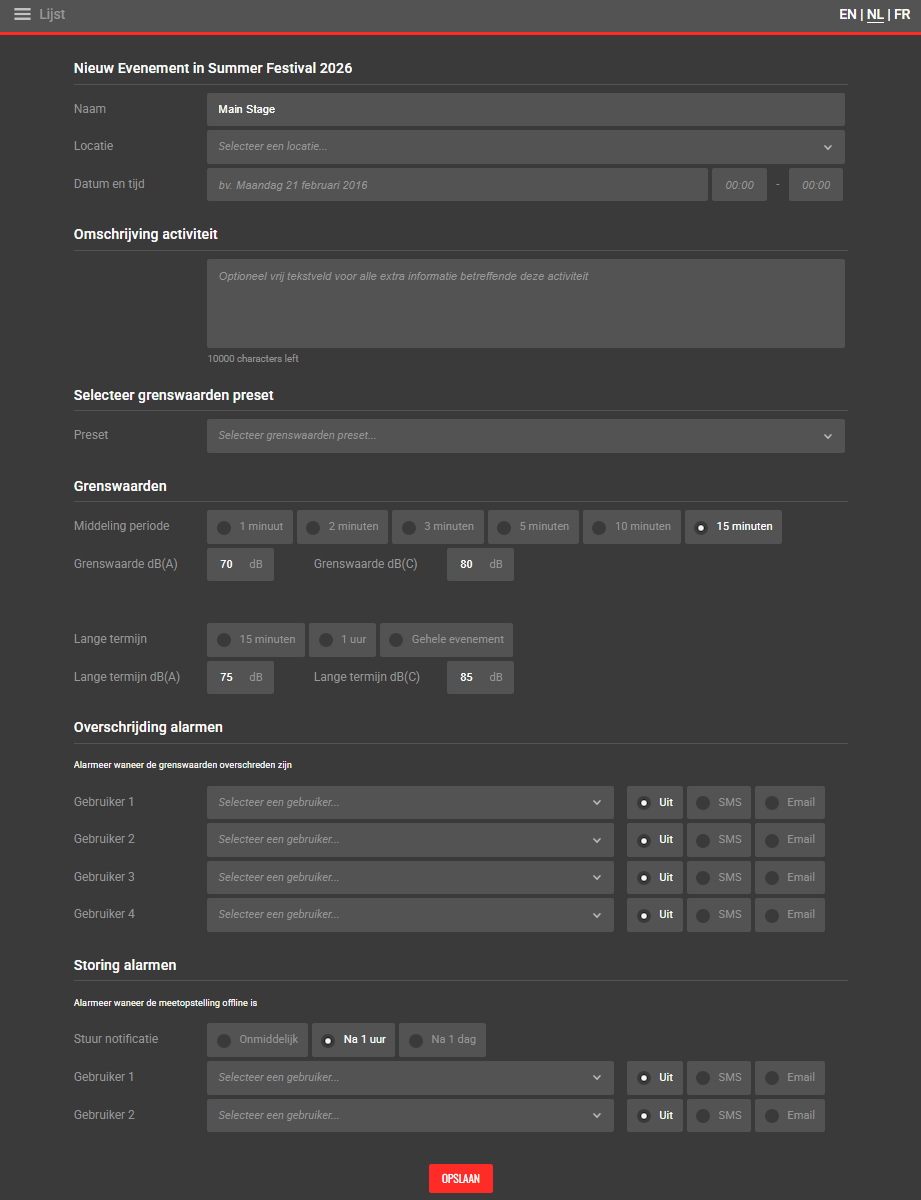The image size is (921, 1200).
Task: Expand the Gebruiker 1 overschrijding user dropdown
Action: tap(410, 803)
